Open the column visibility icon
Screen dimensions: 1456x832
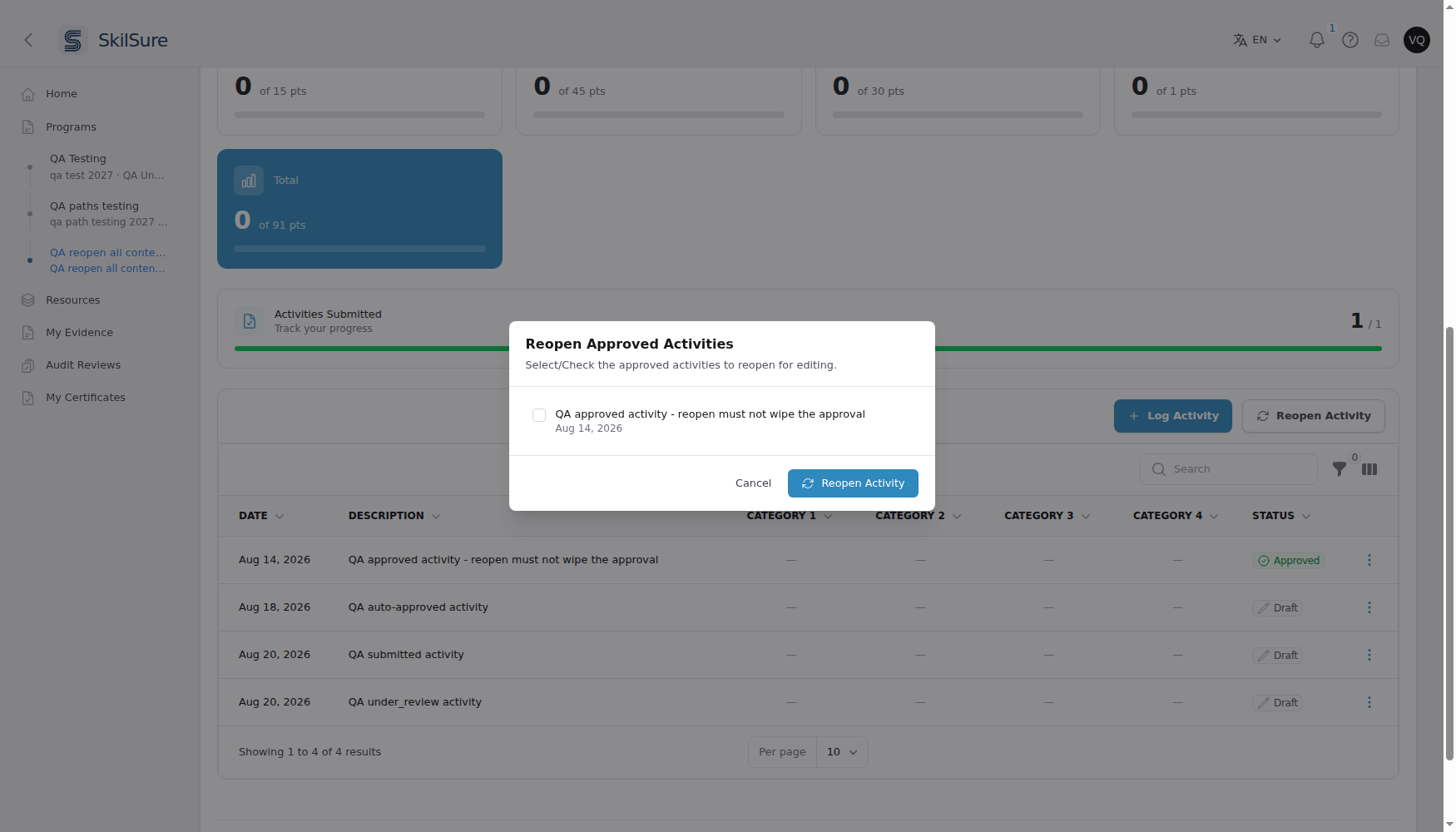tap(1369, 469)
